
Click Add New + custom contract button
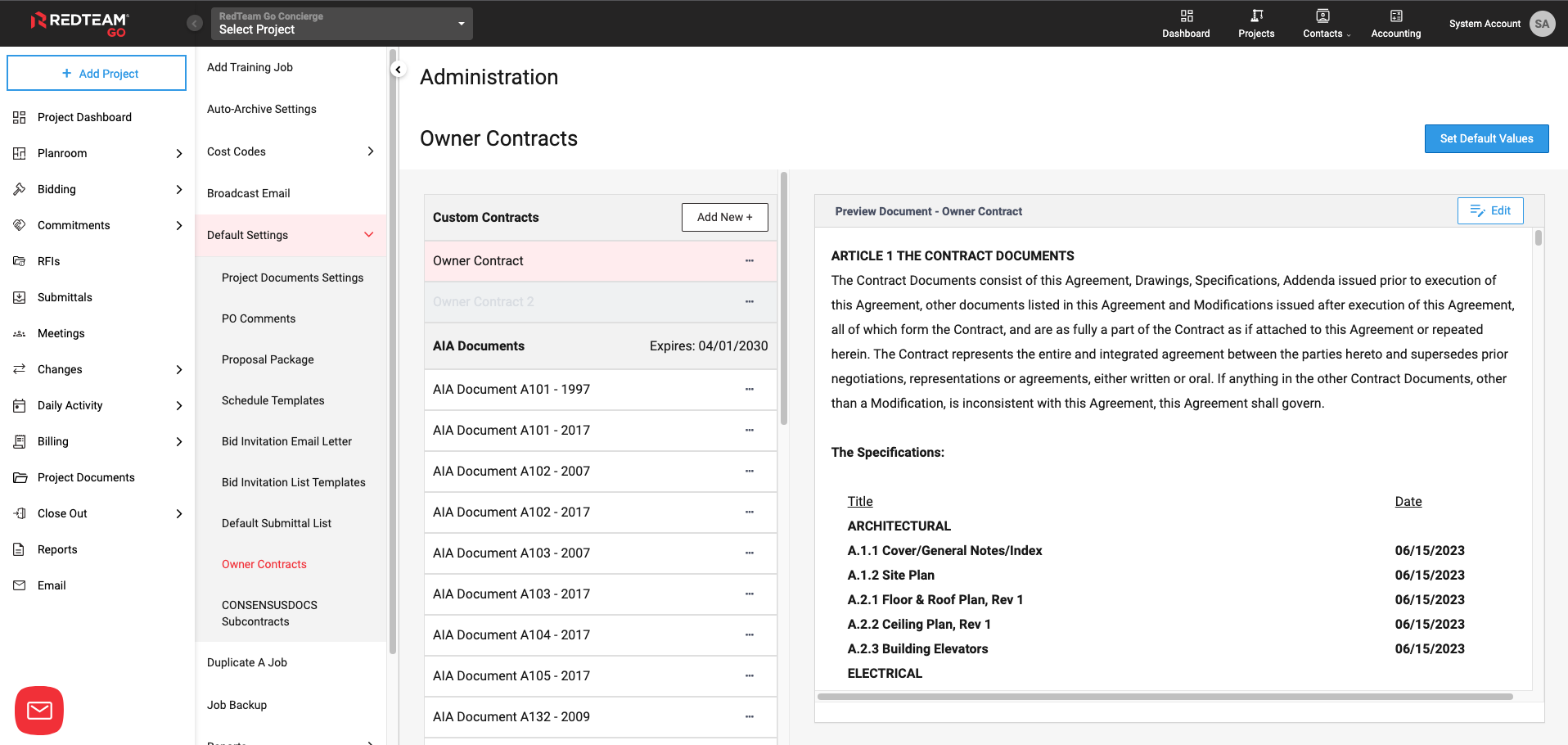724,218
